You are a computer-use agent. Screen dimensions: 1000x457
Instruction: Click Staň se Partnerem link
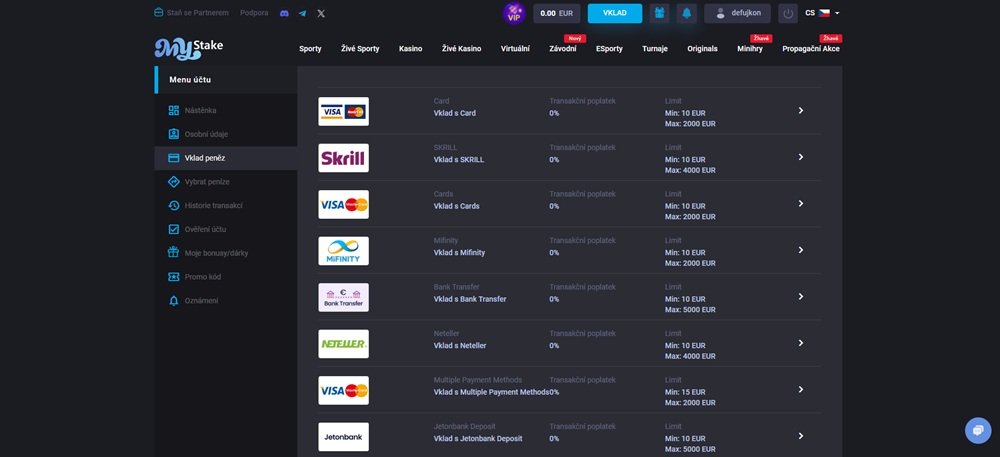(191, 13)
